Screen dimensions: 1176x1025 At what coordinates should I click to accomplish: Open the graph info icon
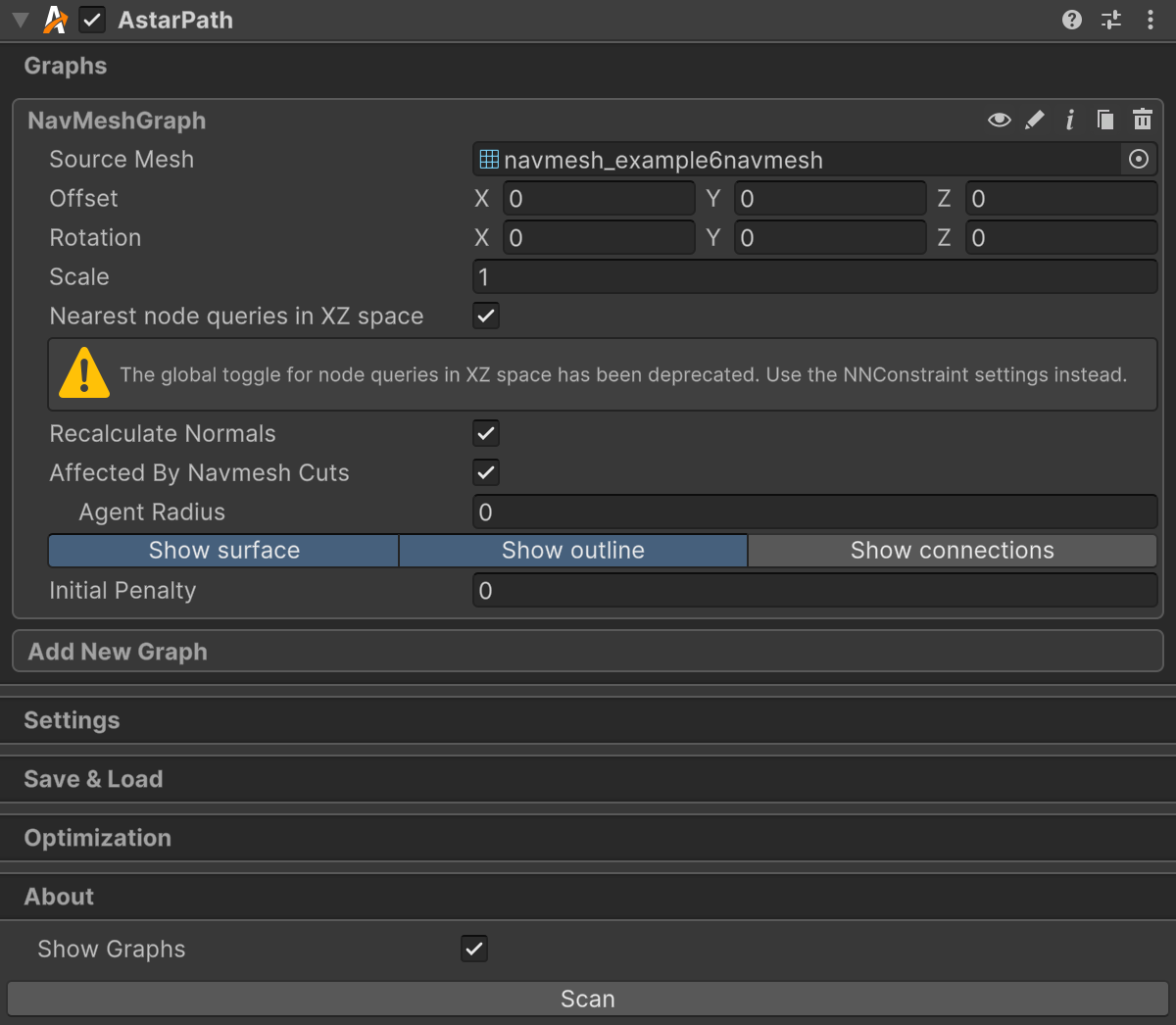tap(1070, 121)
